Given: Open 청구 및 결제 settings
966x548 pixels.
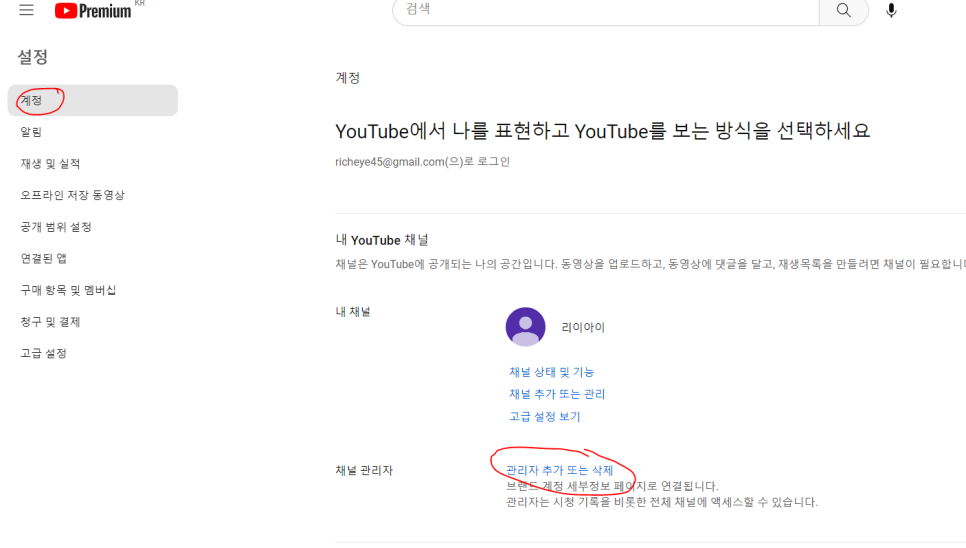Looking at the screenshot, I should (51, 322).
